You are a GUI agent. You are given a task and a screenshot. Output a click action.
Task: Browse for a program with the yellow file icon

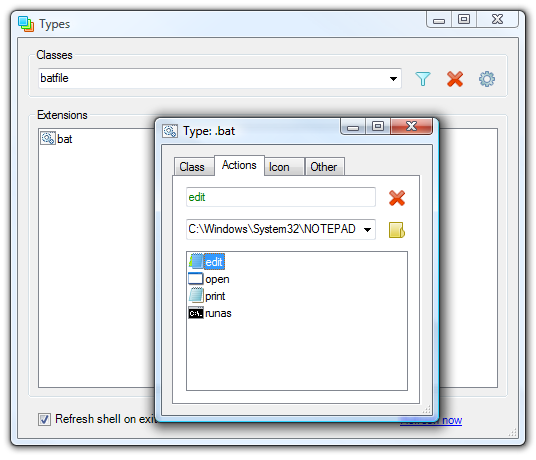[397, 230]
